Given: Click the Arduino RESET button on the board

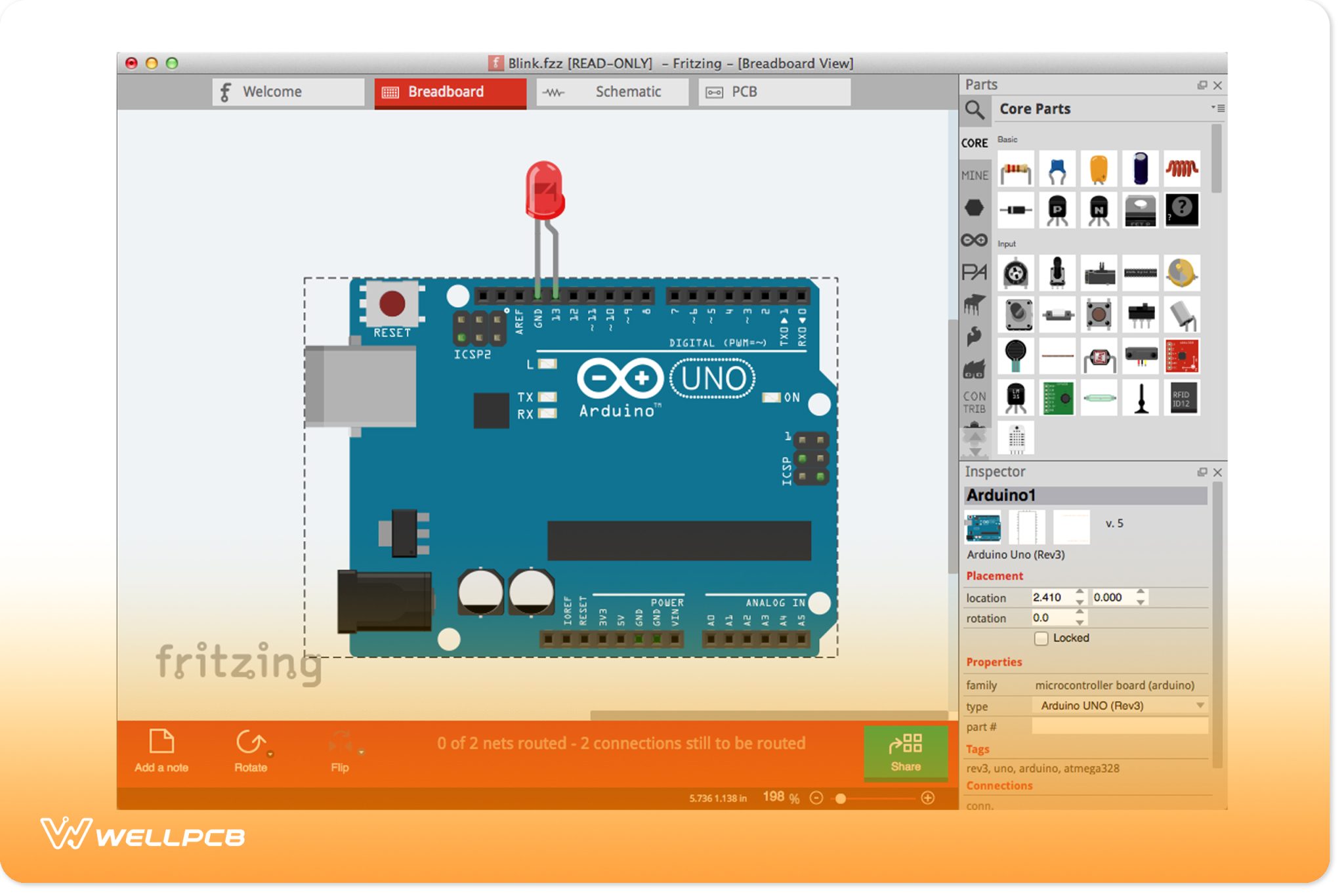Looking at the screenshot, I should click(x=392, y=304).
